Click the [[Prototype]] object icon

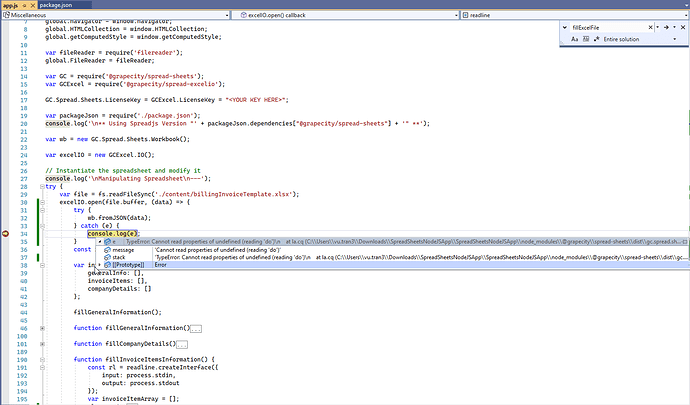pyautogui.click(x=107, y=265)
